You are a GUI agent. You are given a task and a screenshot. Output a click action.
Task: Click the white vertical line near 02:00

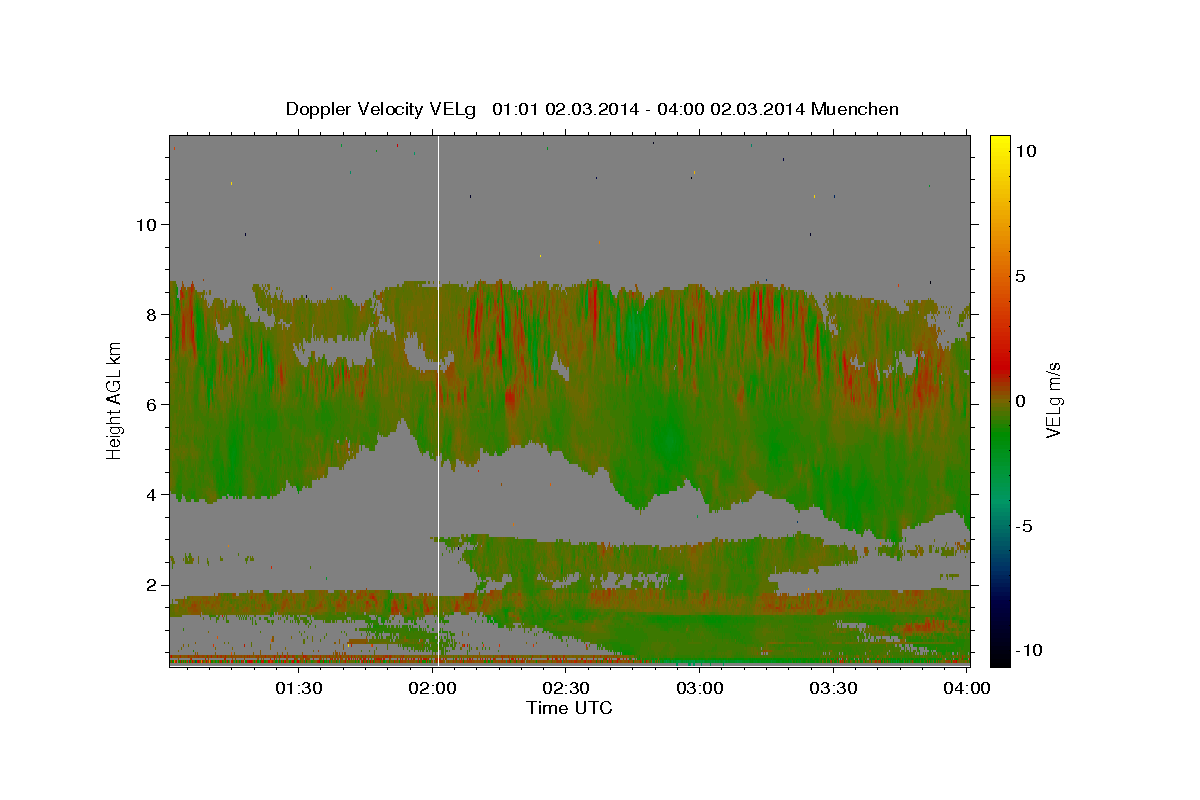pos(439,400)
